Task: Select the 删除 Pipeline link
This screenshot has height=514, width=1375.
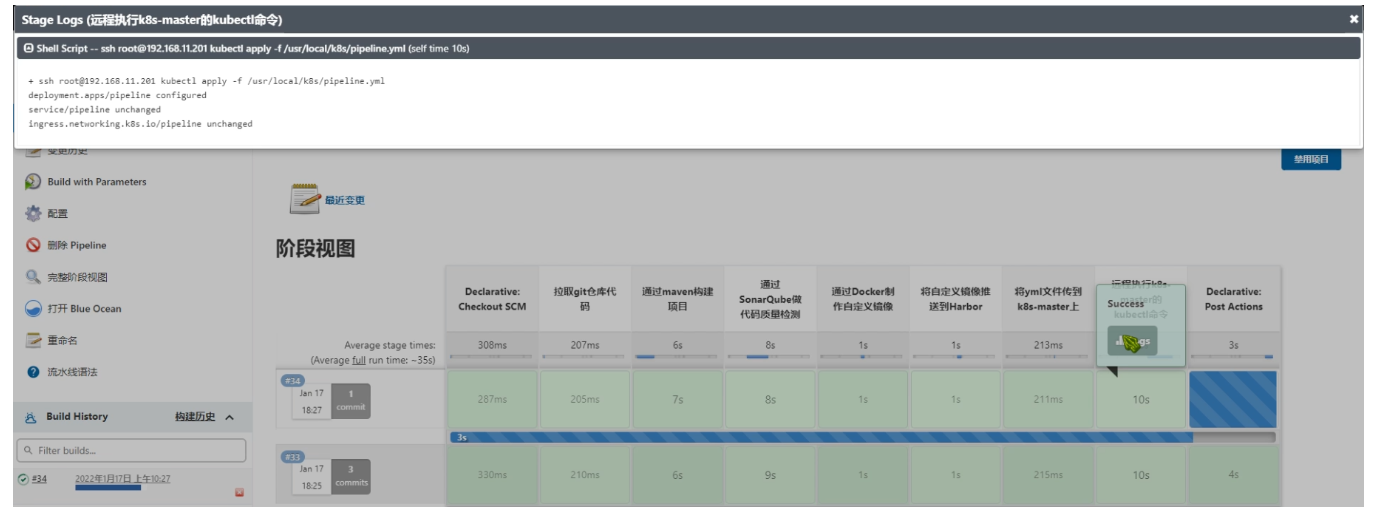Action: pos(77,245)
